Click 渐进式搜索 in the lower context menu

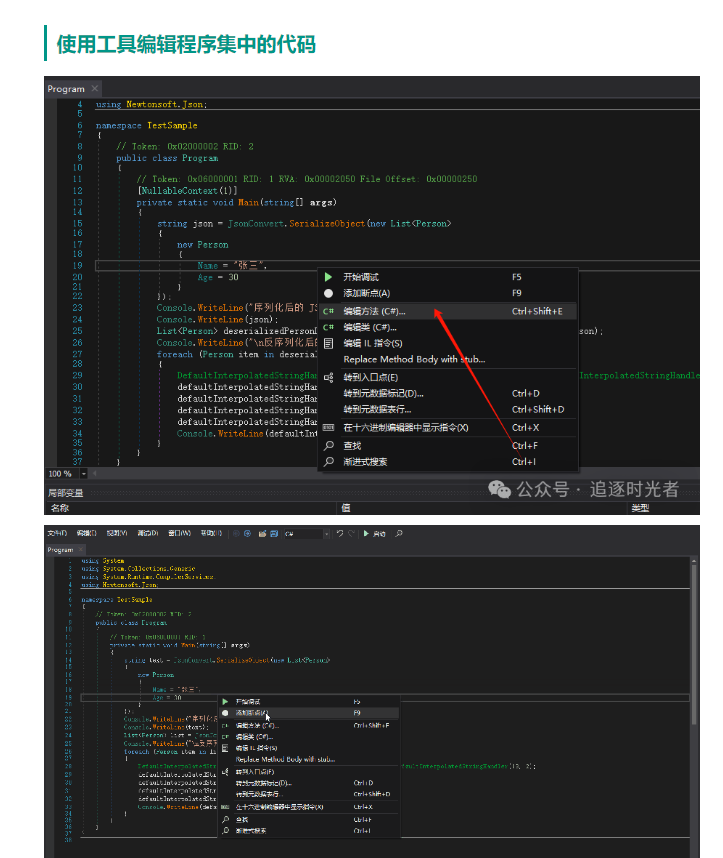310,831
